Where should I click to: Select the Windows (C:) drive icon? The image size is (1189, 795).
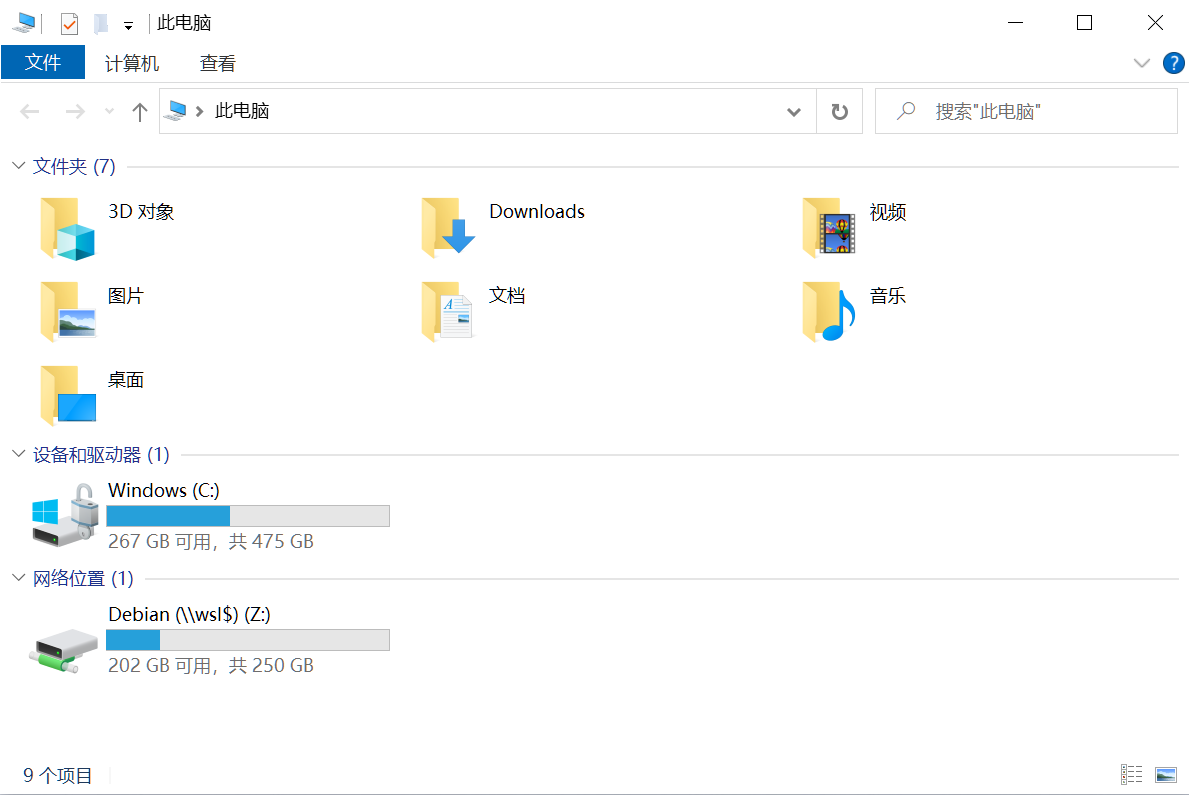65,516
